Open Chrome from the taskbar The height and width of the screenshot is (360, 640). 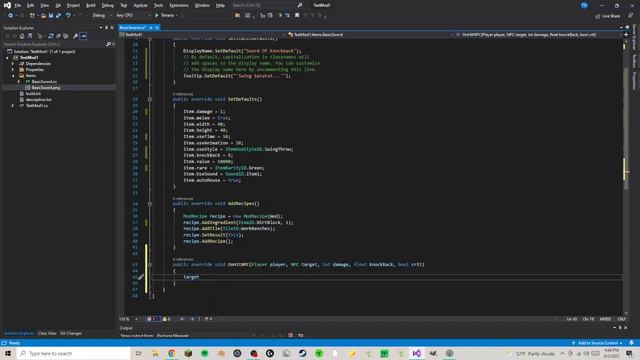click(x=172, y=353)
